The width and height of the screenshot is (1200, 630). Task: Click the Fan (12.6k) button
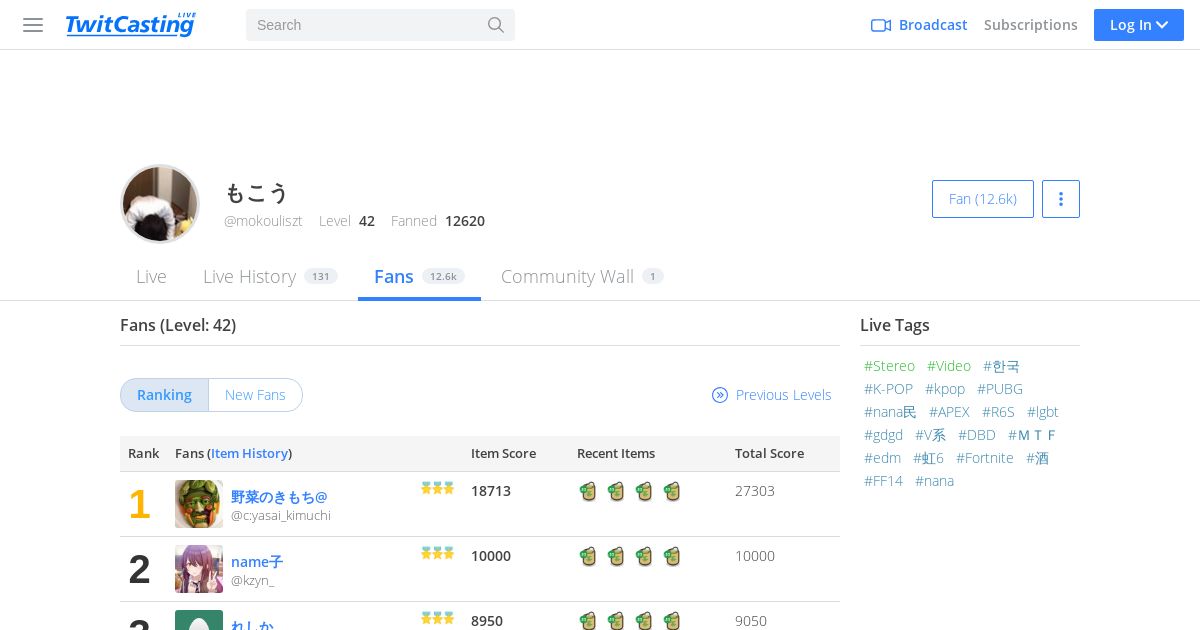click(983, 199)
